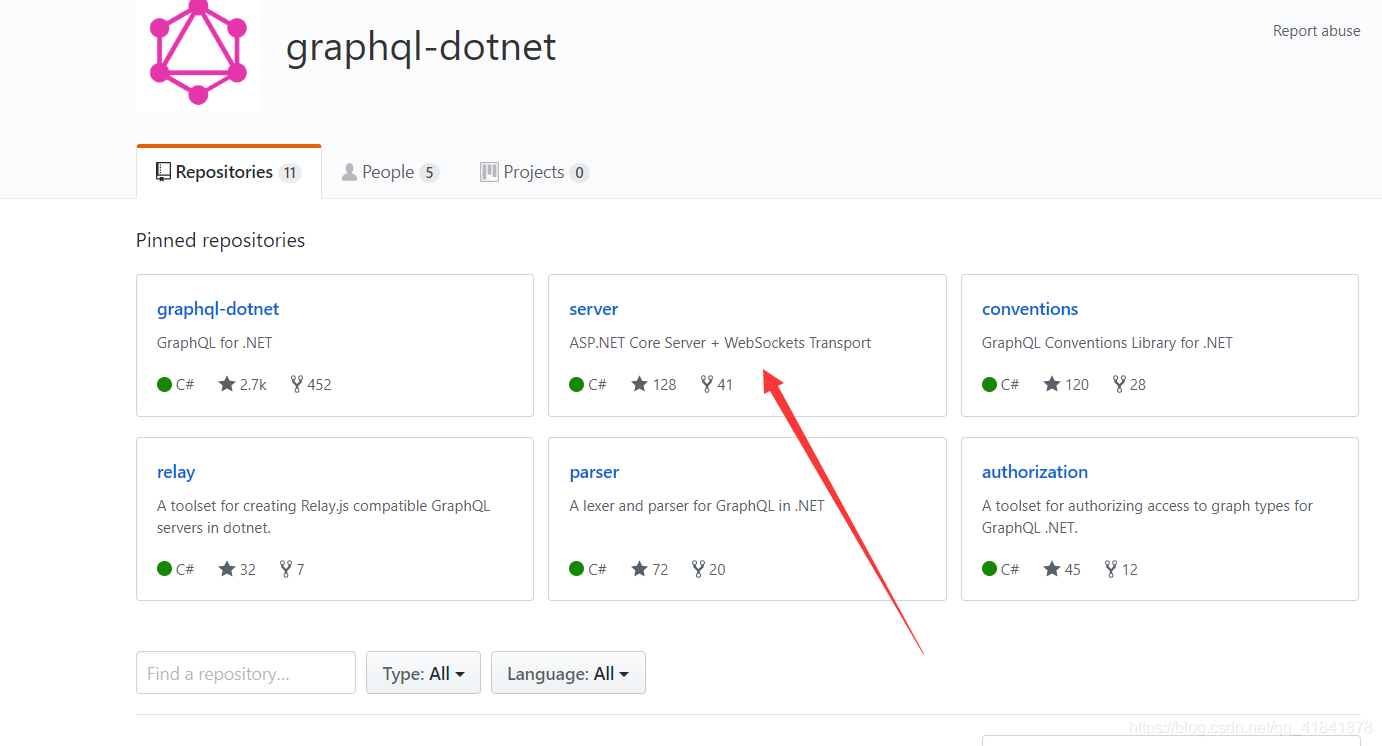Open the Repositories tab

coord(228,172)
